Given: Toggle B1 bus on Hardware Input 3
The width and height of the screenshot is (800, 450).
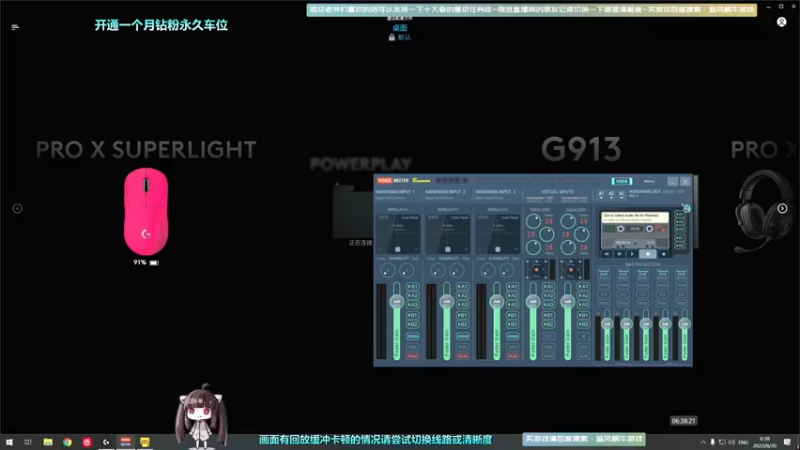Looking at the screenshot, I should 513,315.
